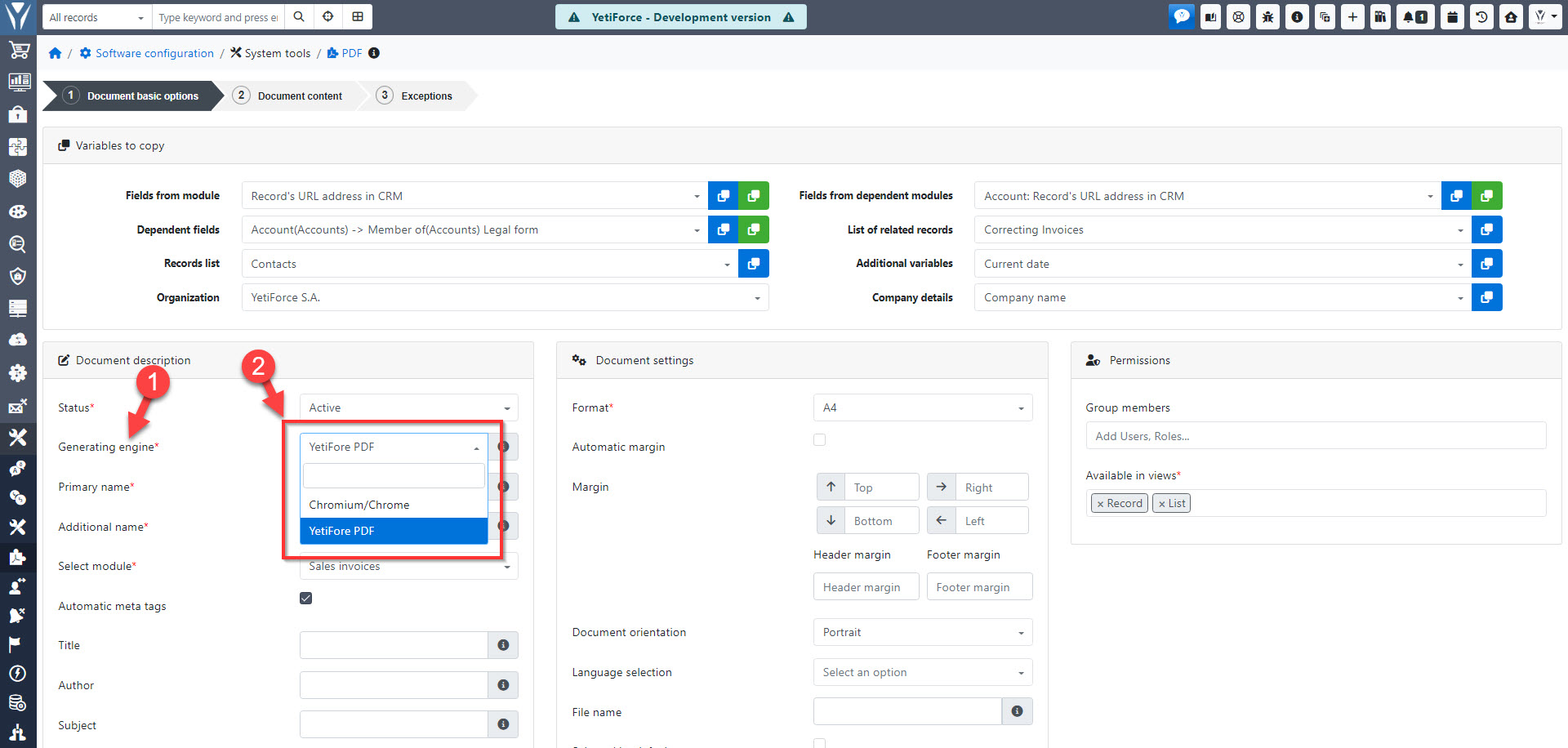Screen dimensions: 1568x748
Task: Click the Header margin input field
Action: [x=866, y=586]
